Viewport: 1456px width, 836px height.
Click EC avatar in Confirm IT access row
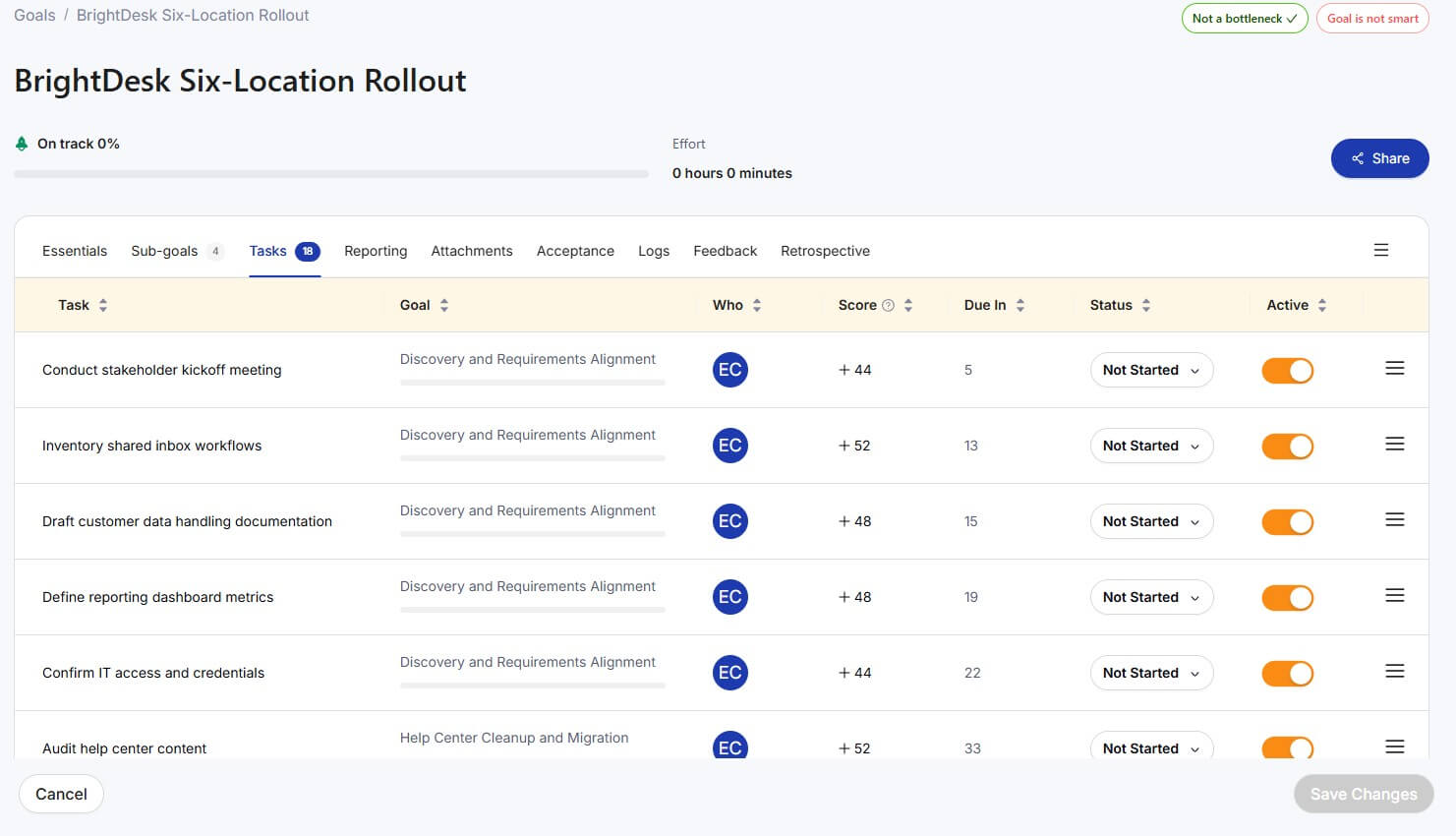click(729, 673)
